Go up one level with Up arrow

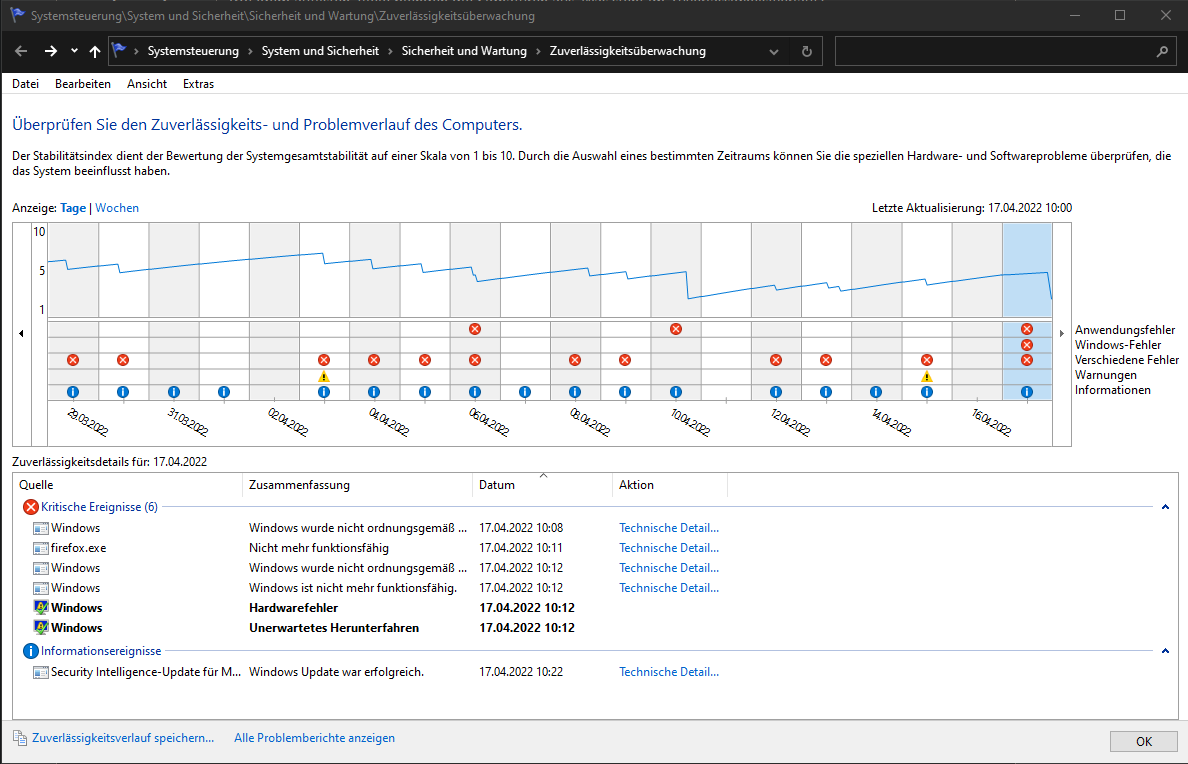[x=95, y=52]
